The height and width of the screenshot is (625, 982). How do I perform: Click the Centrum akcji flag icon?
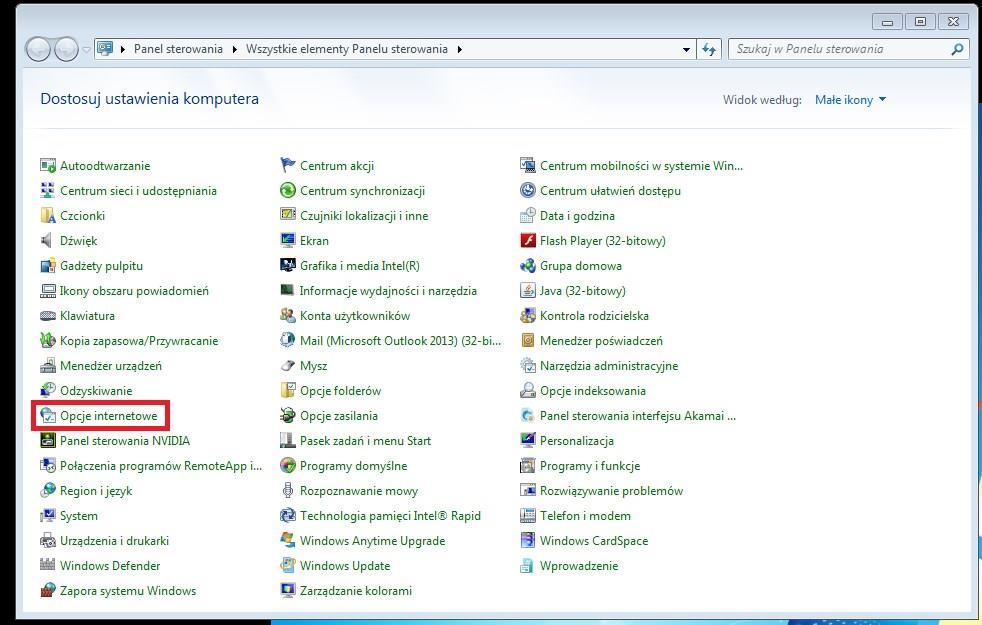click(287, 166)
